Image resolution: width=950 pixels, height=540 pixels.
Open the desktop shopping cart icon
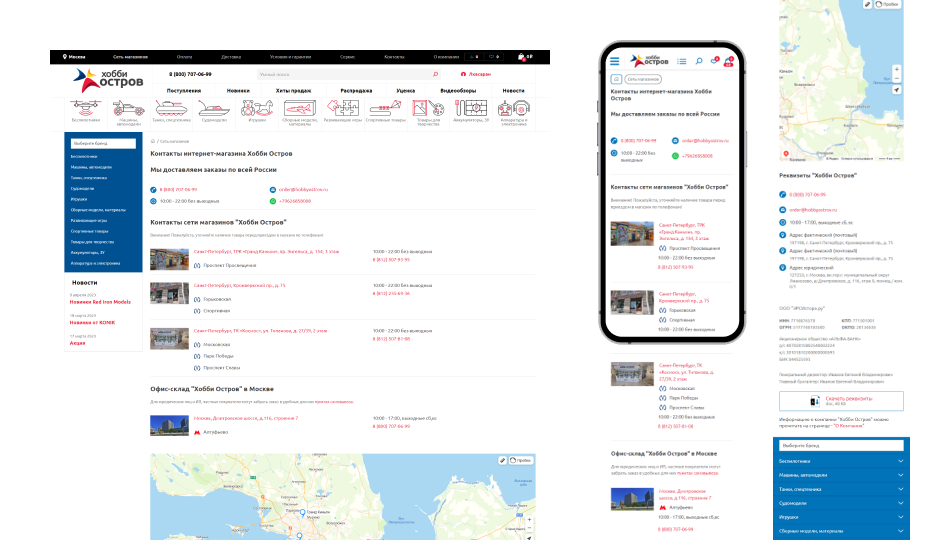tap(521, 56)
